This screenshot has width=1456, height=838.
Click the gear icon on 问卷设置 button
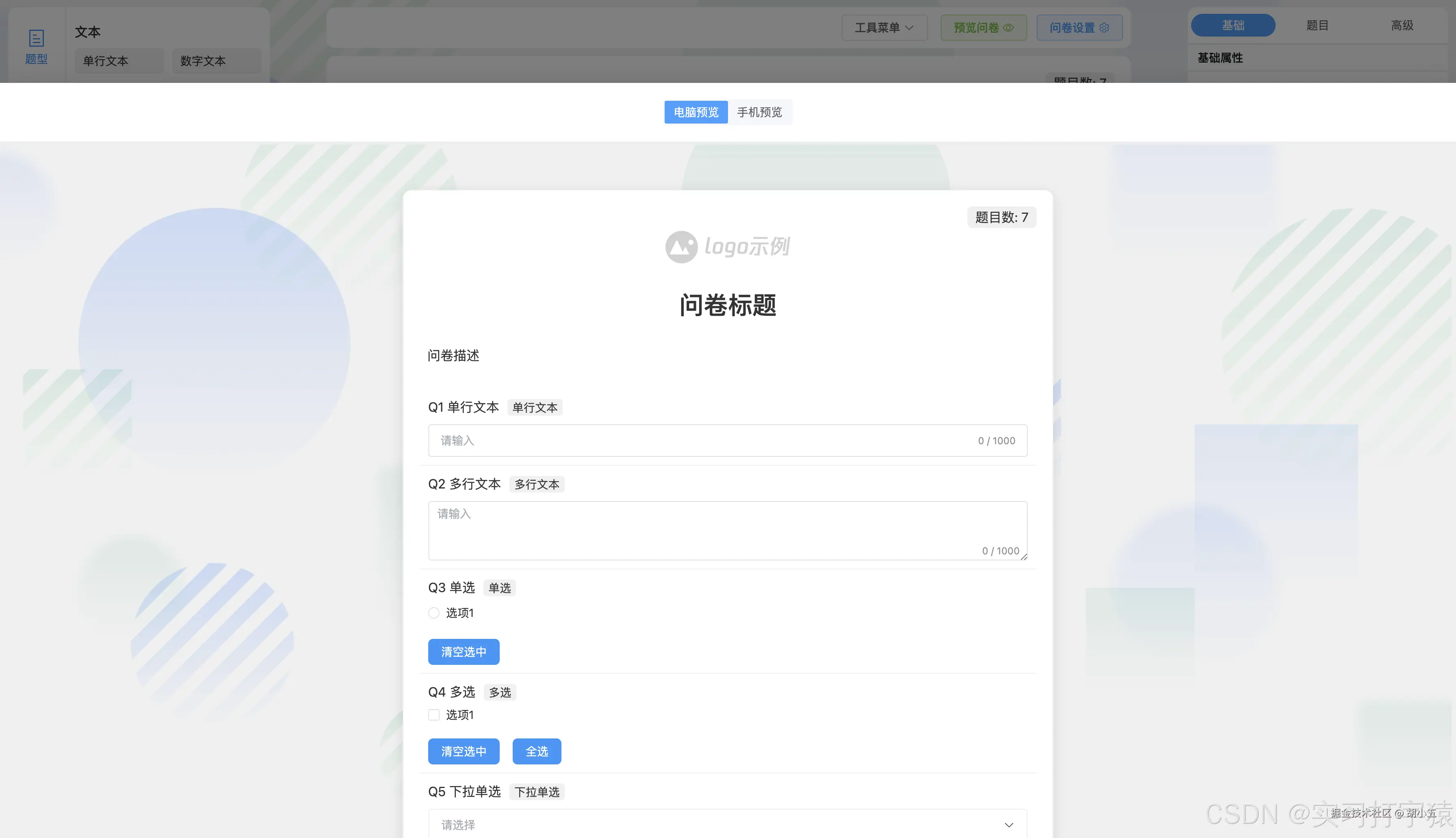[x=1104, y=27]
